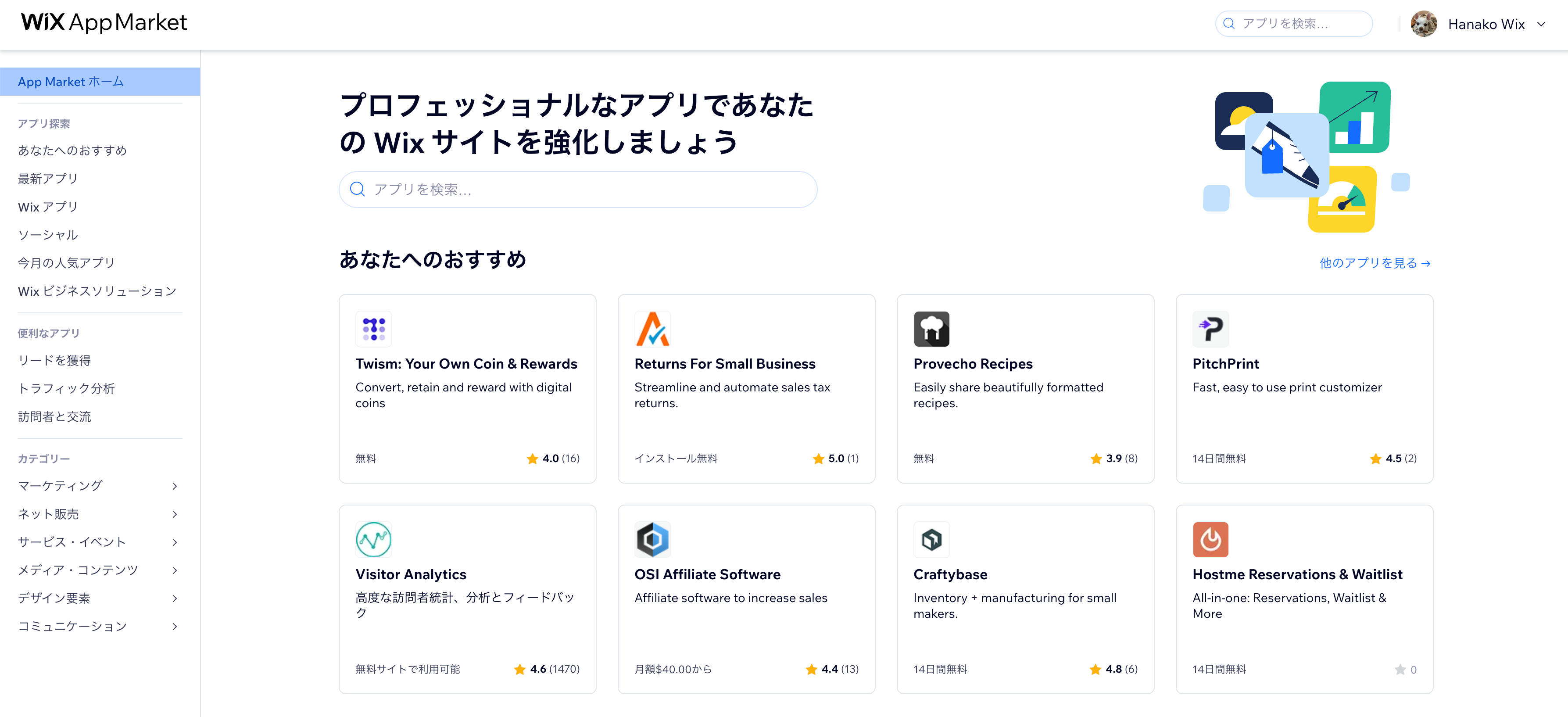Open OSI Affiliate Software title
1568x717 pixels.
tap(707, 574)
